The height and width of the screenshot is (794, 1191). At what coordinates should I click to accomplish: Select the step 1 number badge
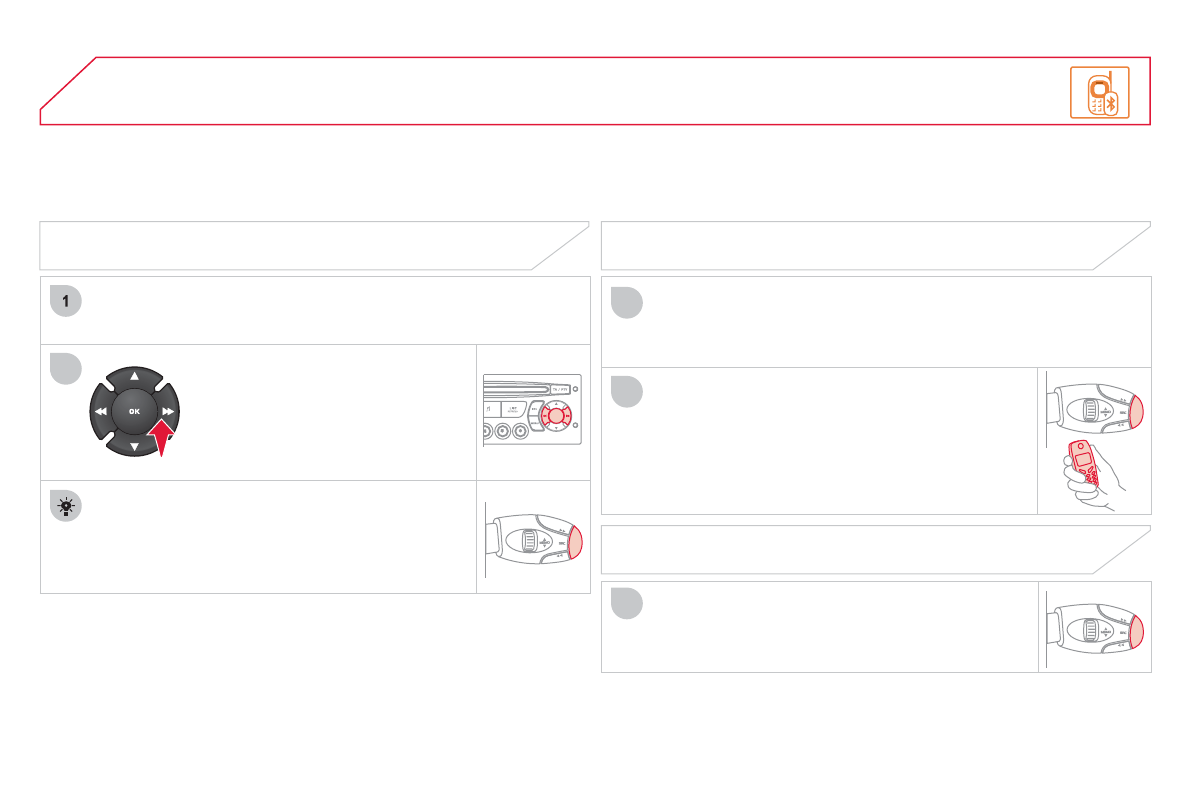(x=64, y=302)
